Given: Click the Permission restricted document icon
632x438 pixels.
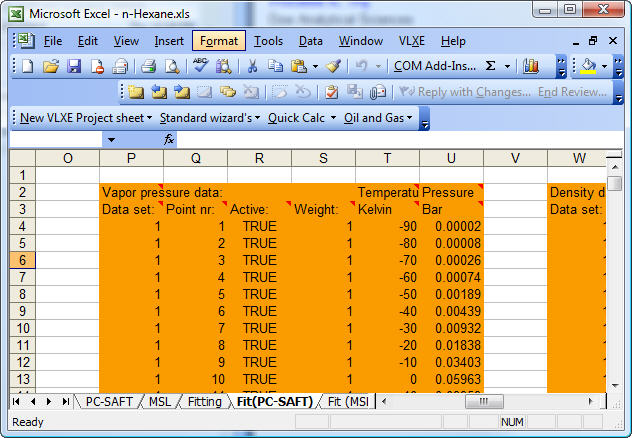Looking at the screenshot, I should [97, 66].
